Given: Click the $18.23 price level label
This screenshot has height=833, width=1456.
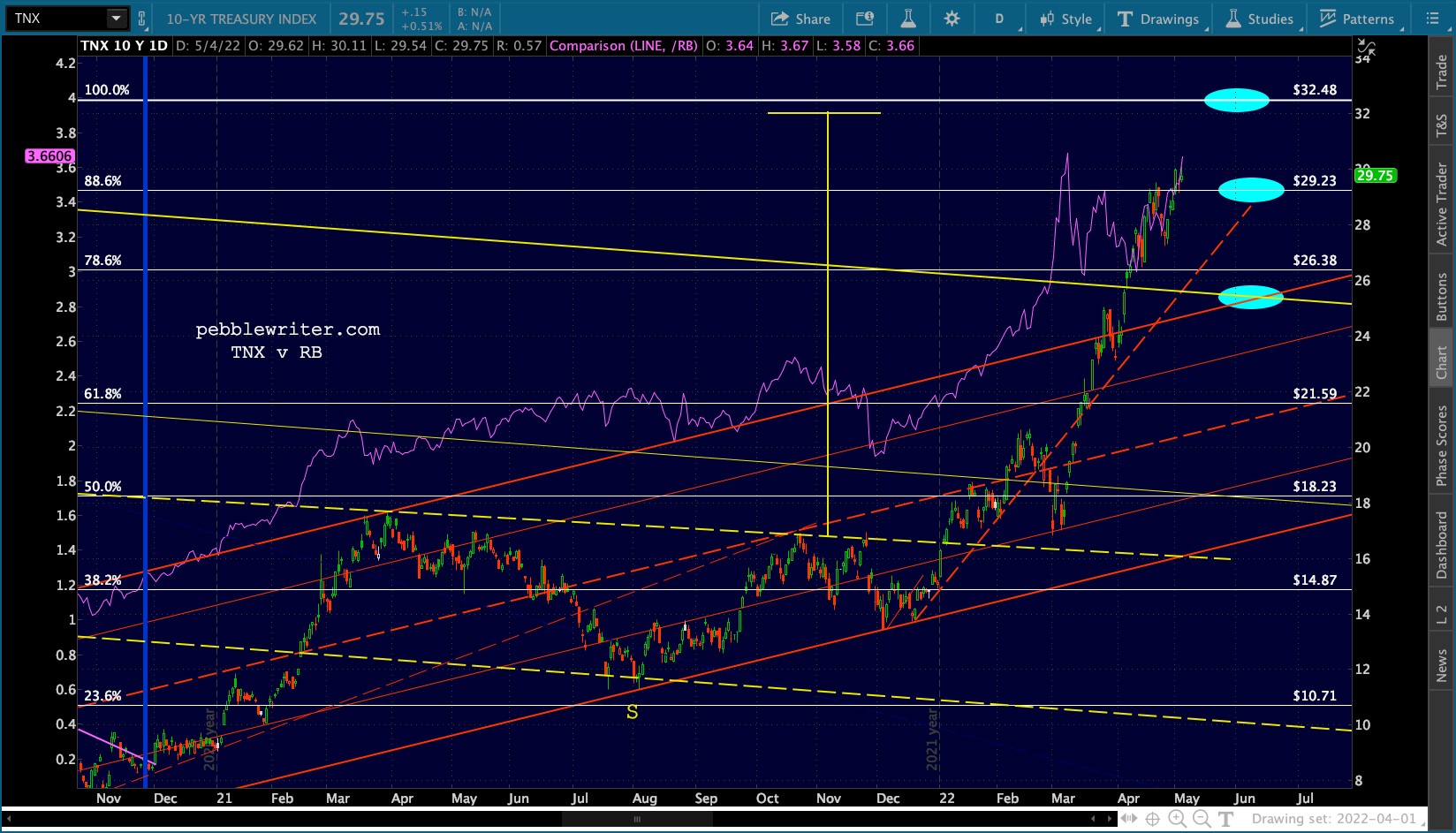Looking at the screenshot, I should (x=1315, y=487).
